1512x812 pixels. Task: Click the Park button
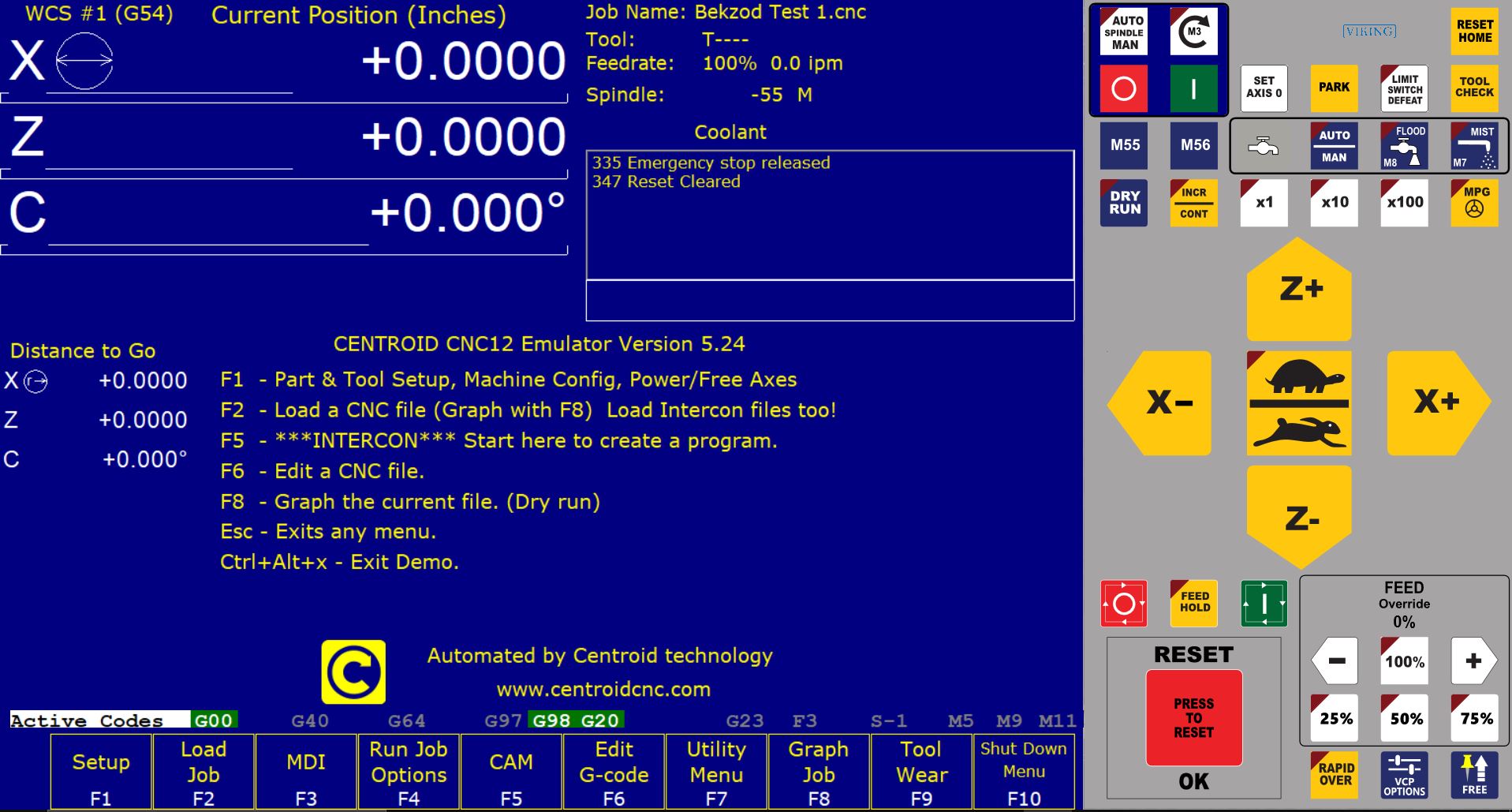(1334, 88)
